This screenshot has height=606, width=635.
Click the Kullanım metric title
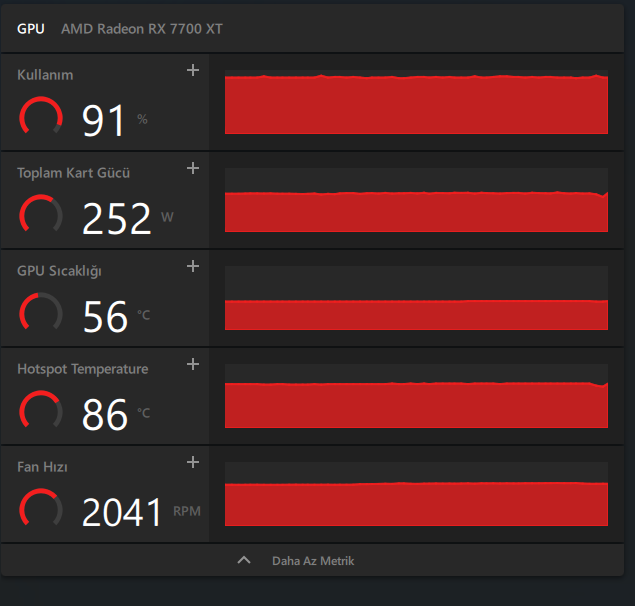tap(45, 75)
